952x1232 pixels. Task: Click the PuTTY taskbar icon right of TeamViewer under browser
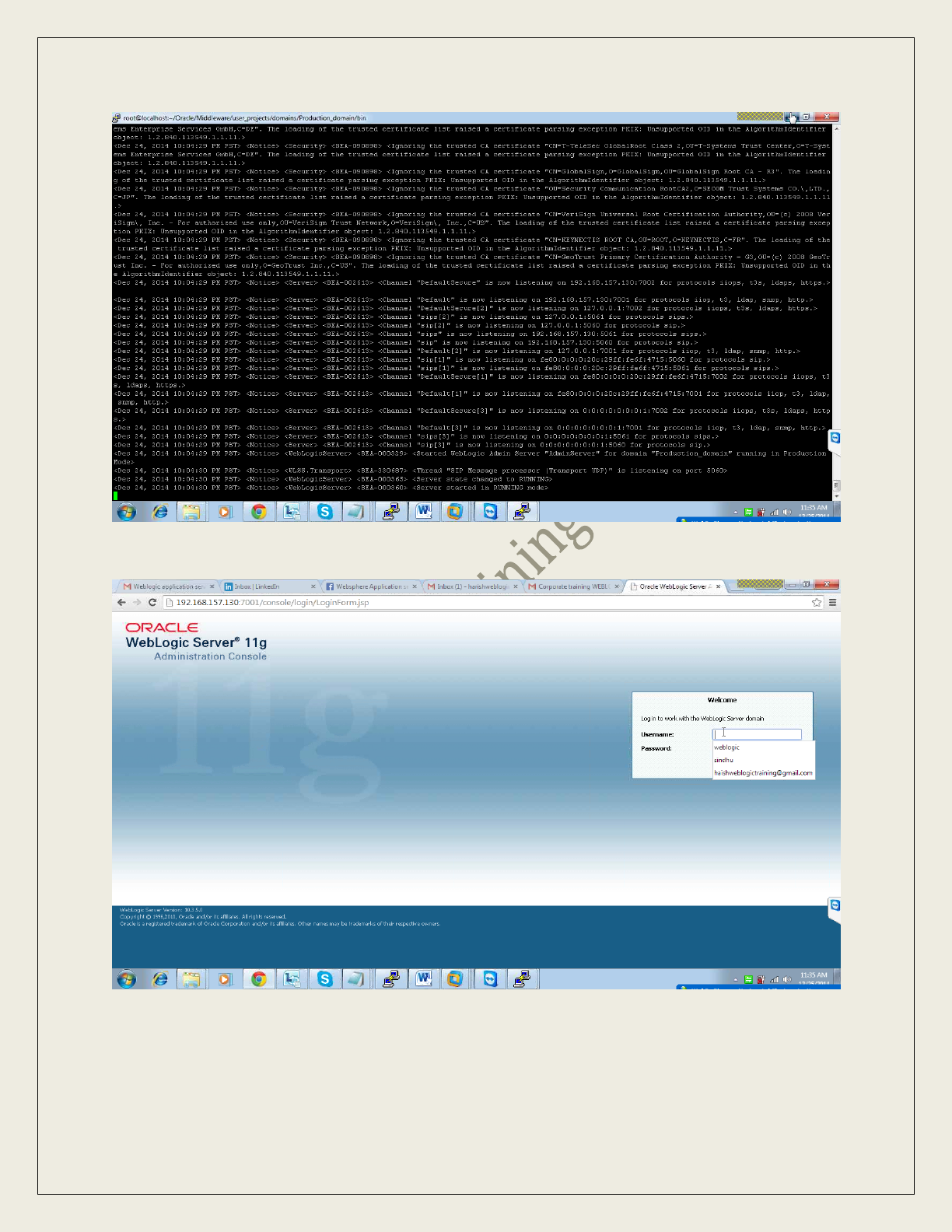pyautogui.click(x=522, y=978)
